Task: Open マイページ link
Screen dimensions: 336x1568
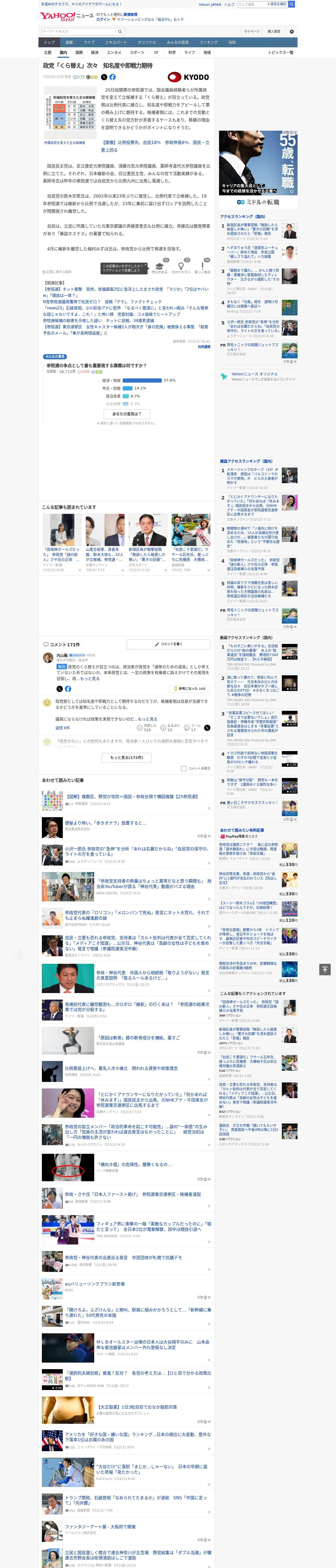Action: point(251,31)
